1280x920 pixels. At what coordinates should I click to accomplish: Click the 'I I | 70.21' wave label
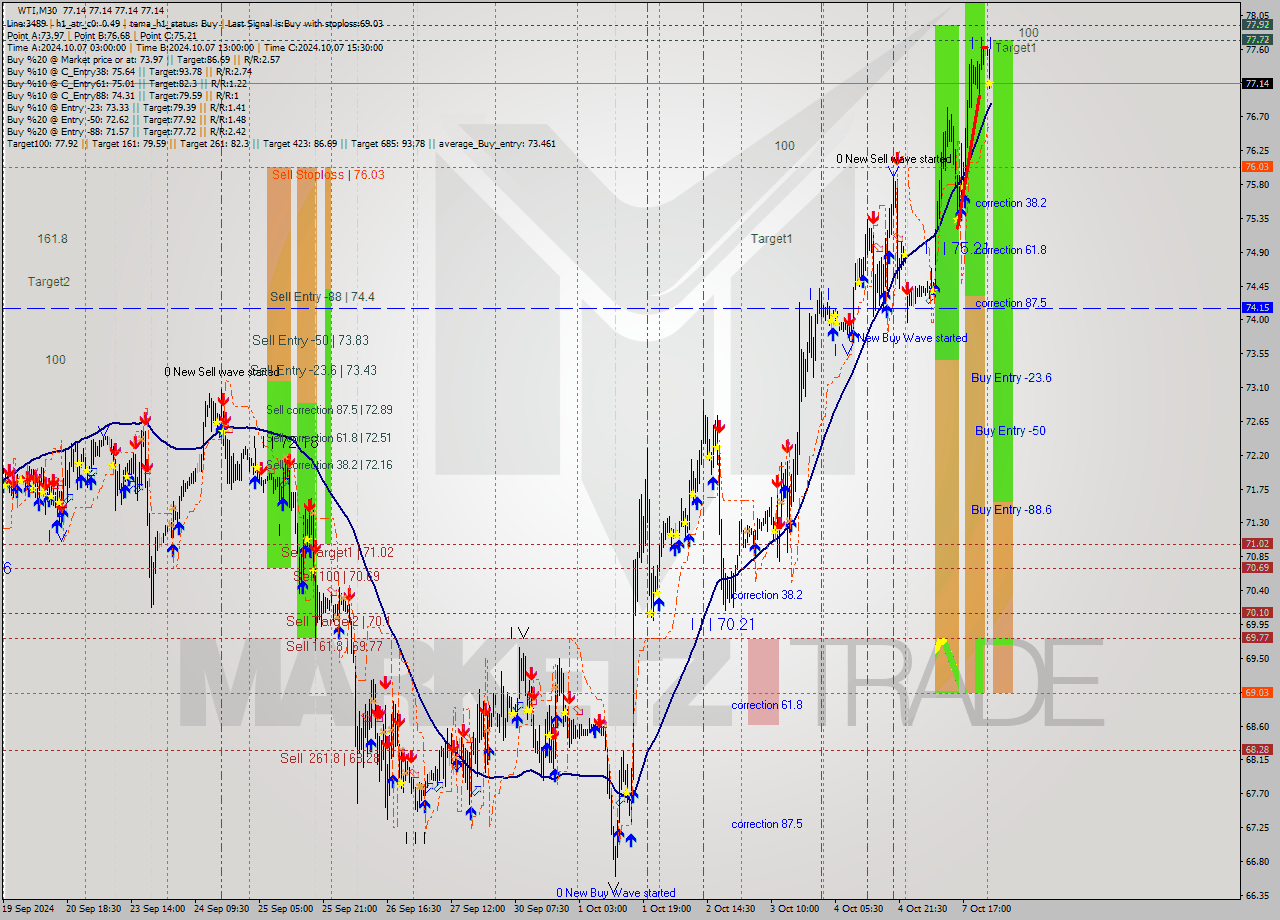pyautogui.click(x=722, y=624)
